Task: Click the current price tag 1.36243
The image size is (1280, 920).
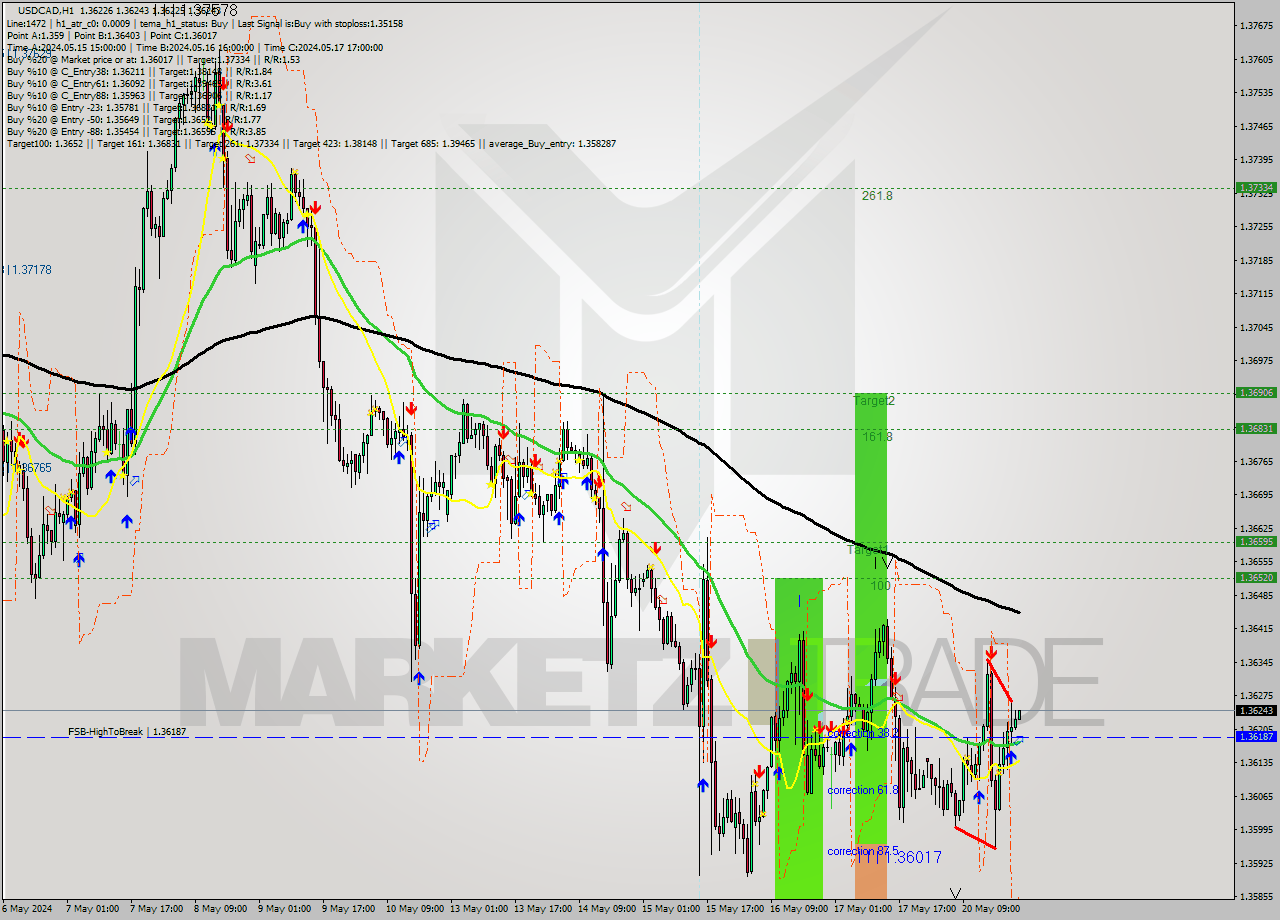Action: pos(1256,710)
